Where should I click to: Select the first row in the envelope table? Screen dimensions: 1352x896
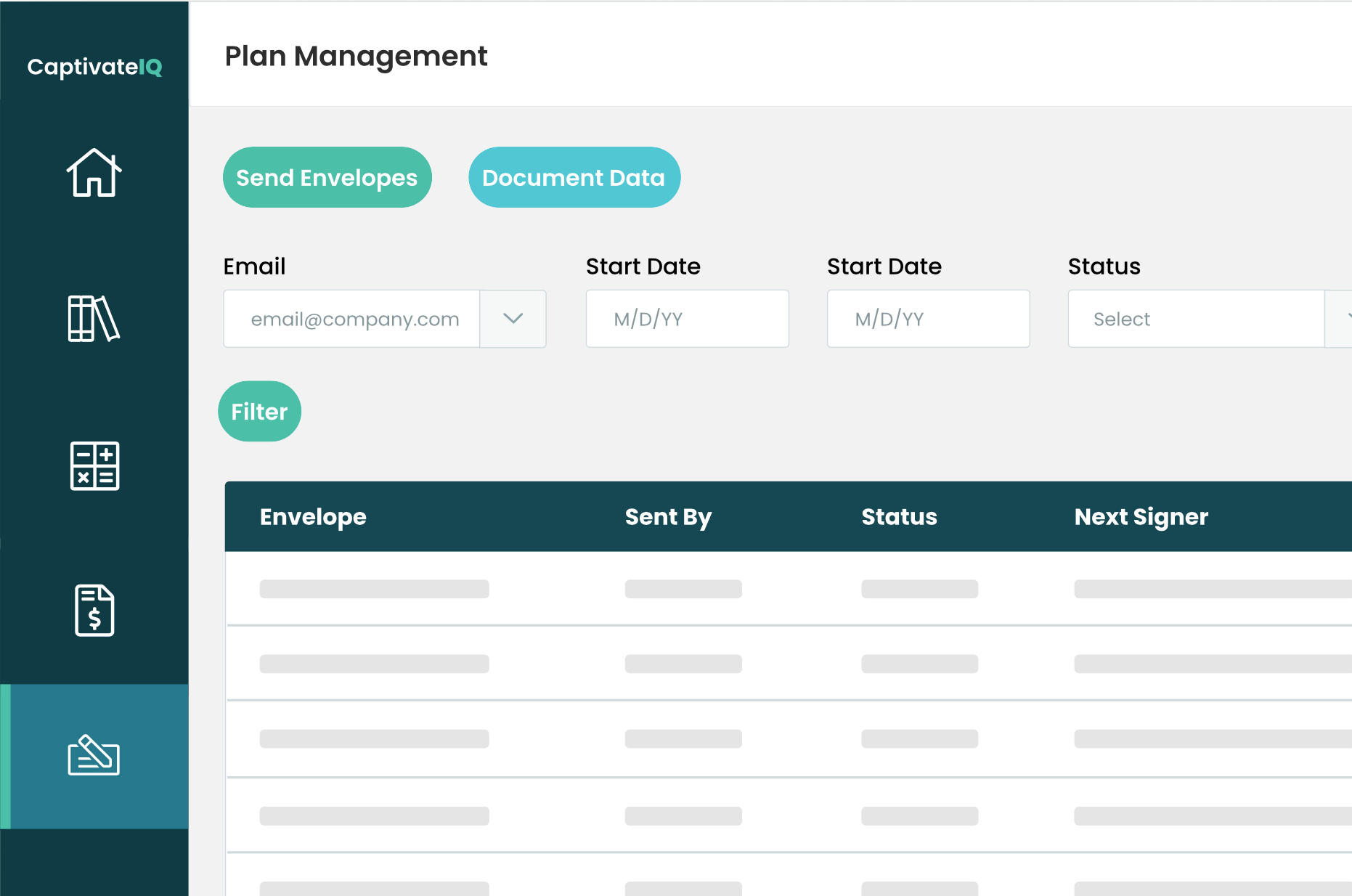[x=653, y=589]
